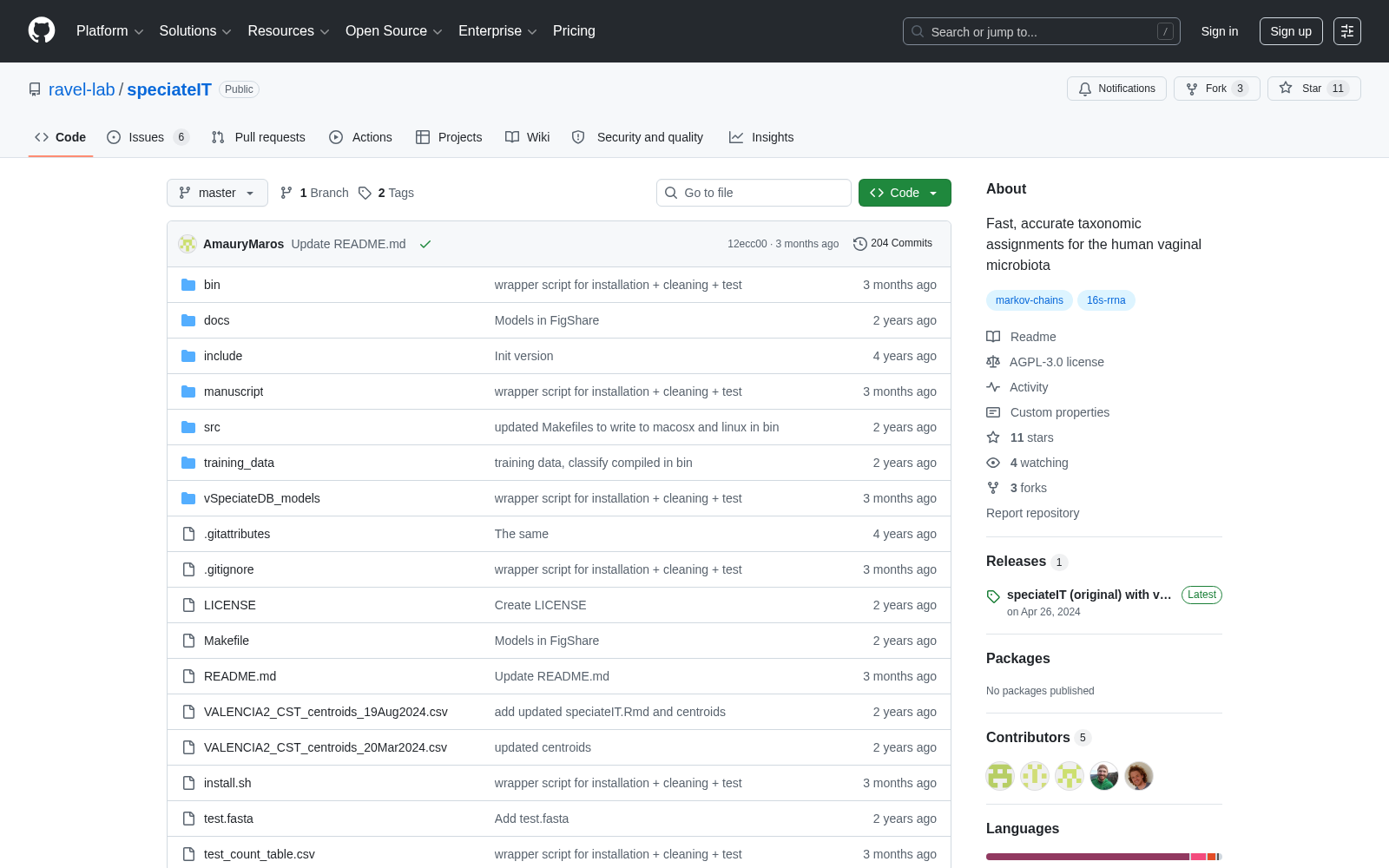Click the eye icon beside watching
Screen dimensions: 1389x868
(x=993, y=463)
